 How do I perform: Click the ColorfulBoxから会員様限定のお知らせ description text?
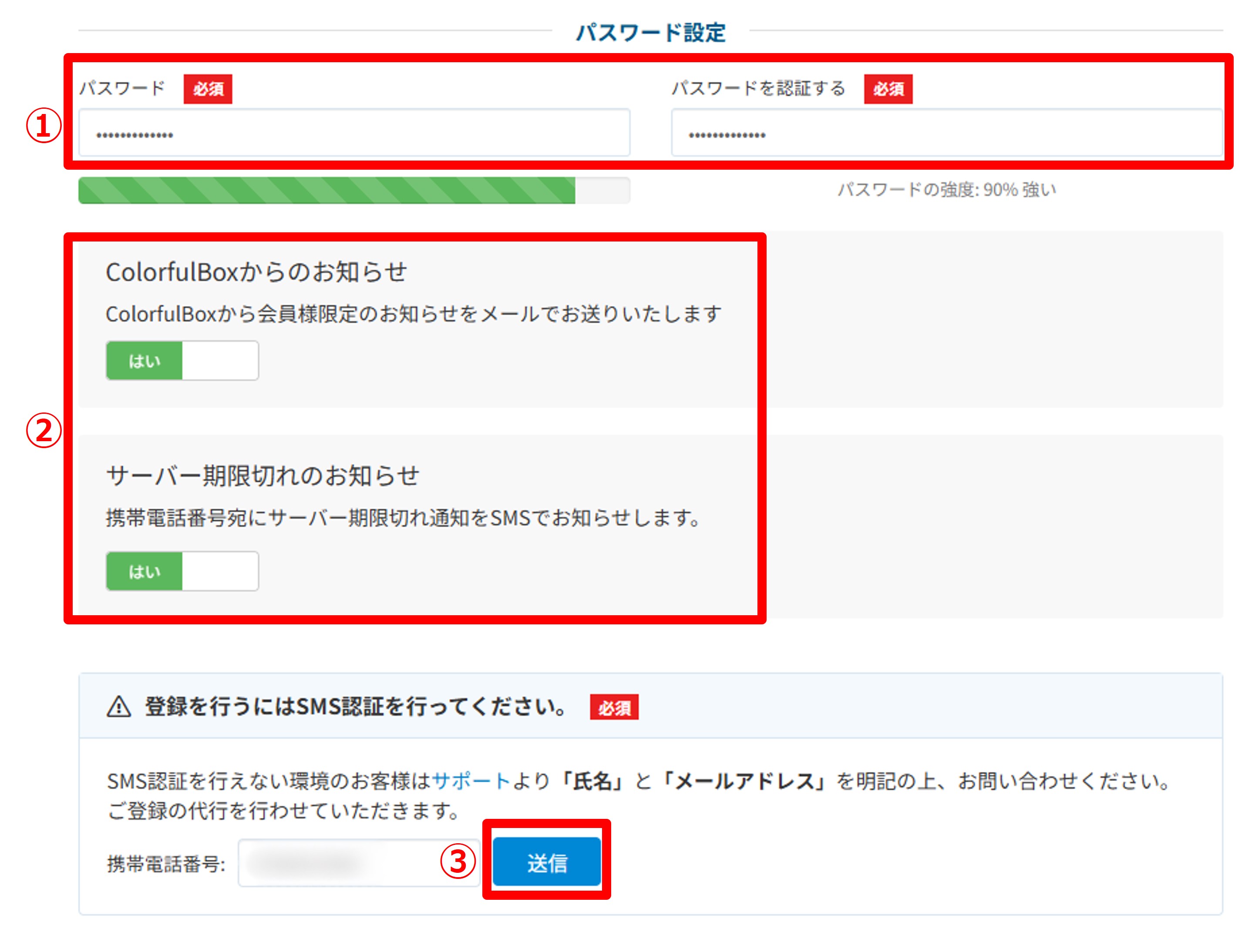[x=413, y=313]
